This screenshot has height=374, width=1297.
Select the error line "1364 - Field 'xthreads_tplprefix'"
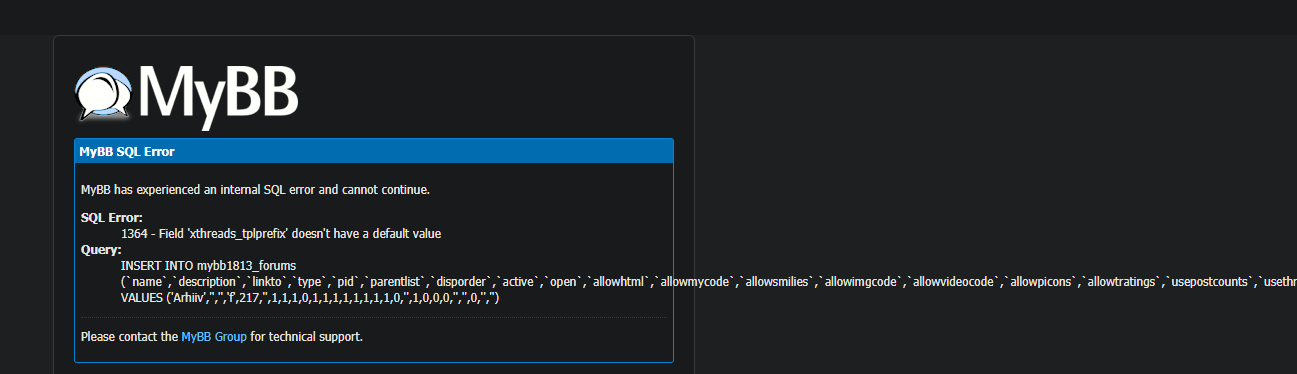[281, 234]
